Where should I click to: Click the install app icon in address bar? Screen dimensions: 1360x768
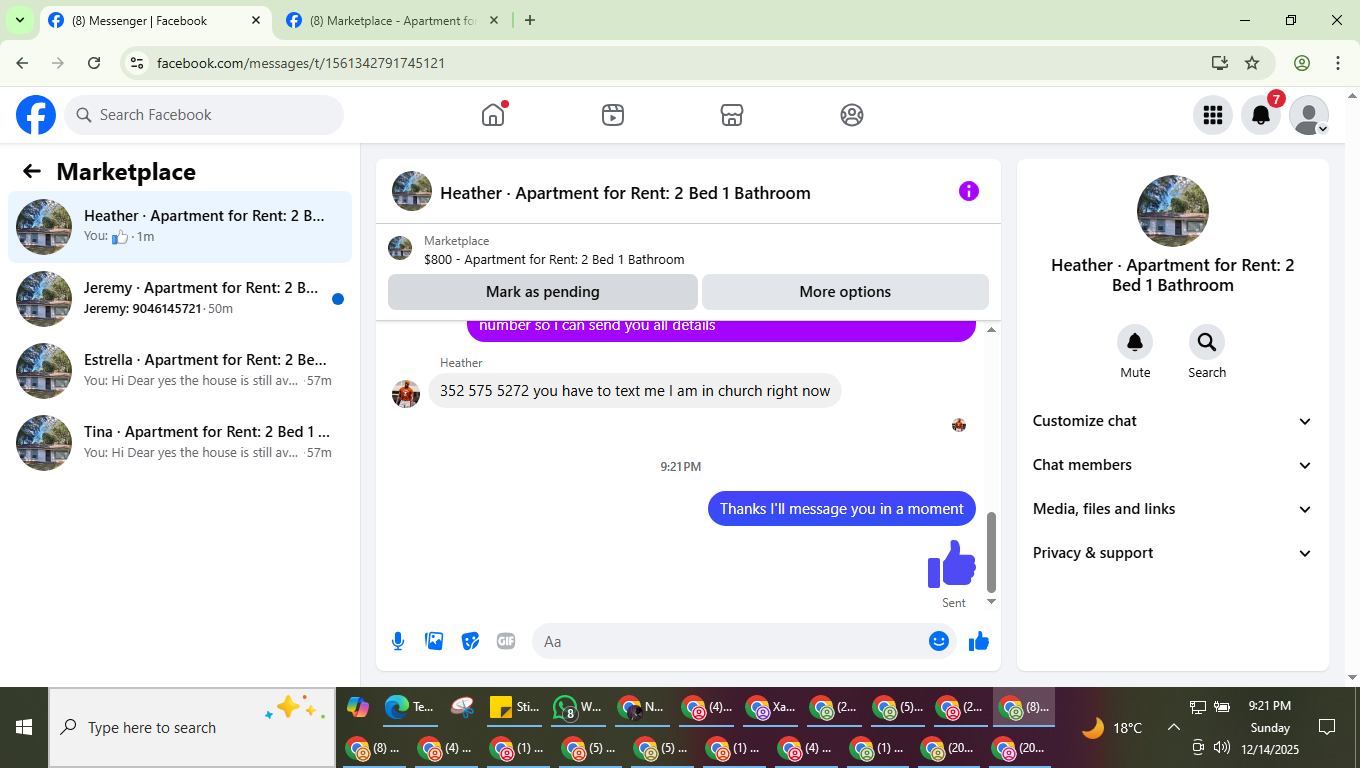click(x=1219, y=63)
